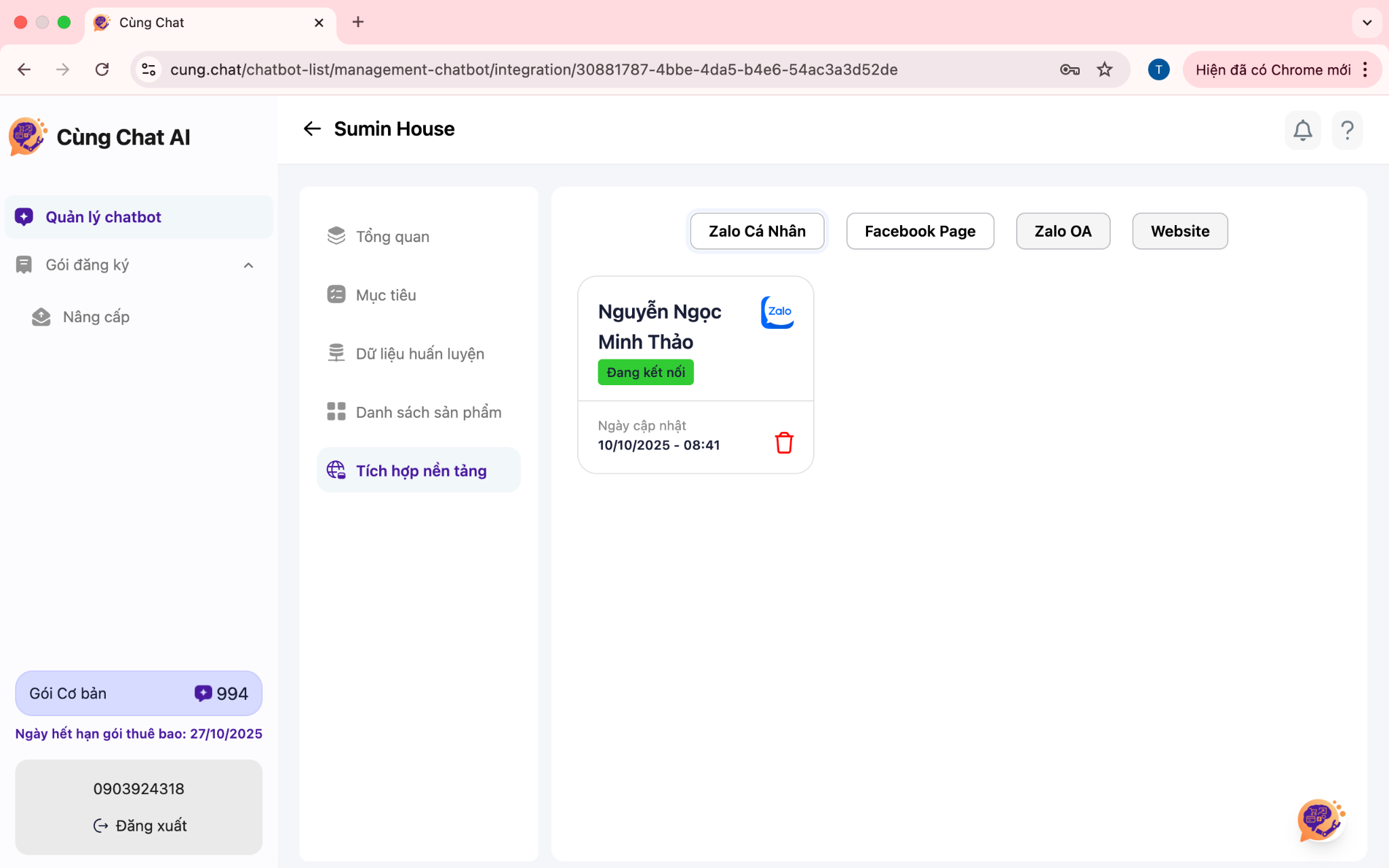Open the floating chat assistant icon
The image size is (1389, 868).
click(x=1320, y=820)
